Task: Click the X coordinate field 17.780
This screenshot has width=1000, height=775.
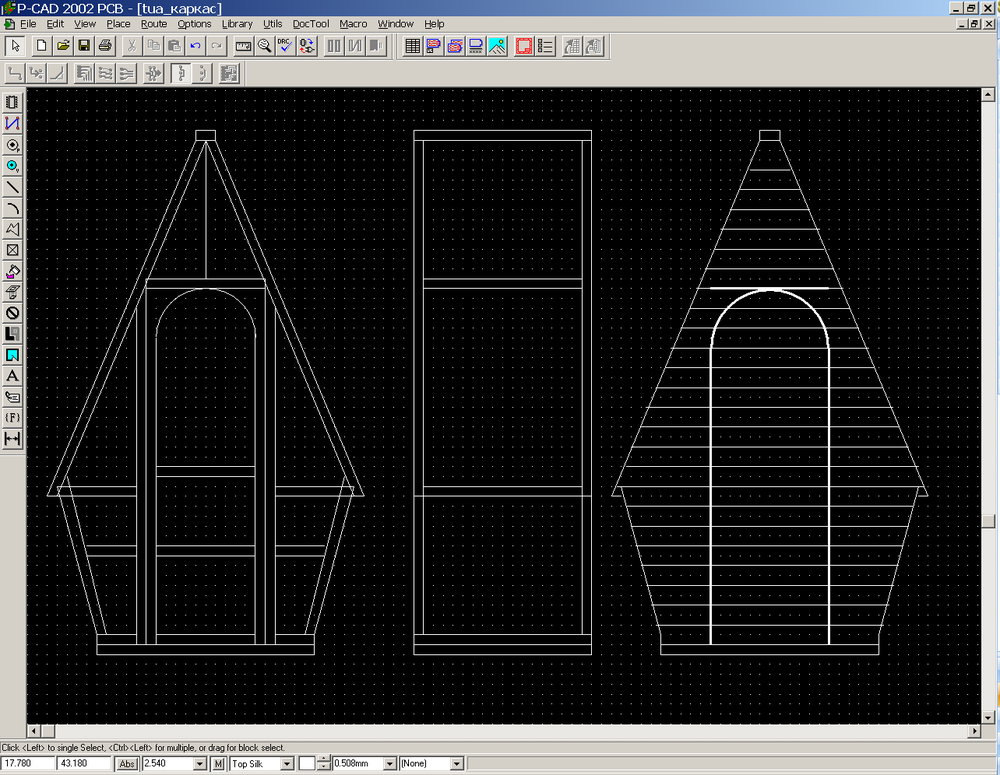Action: (x=27, y=764)
